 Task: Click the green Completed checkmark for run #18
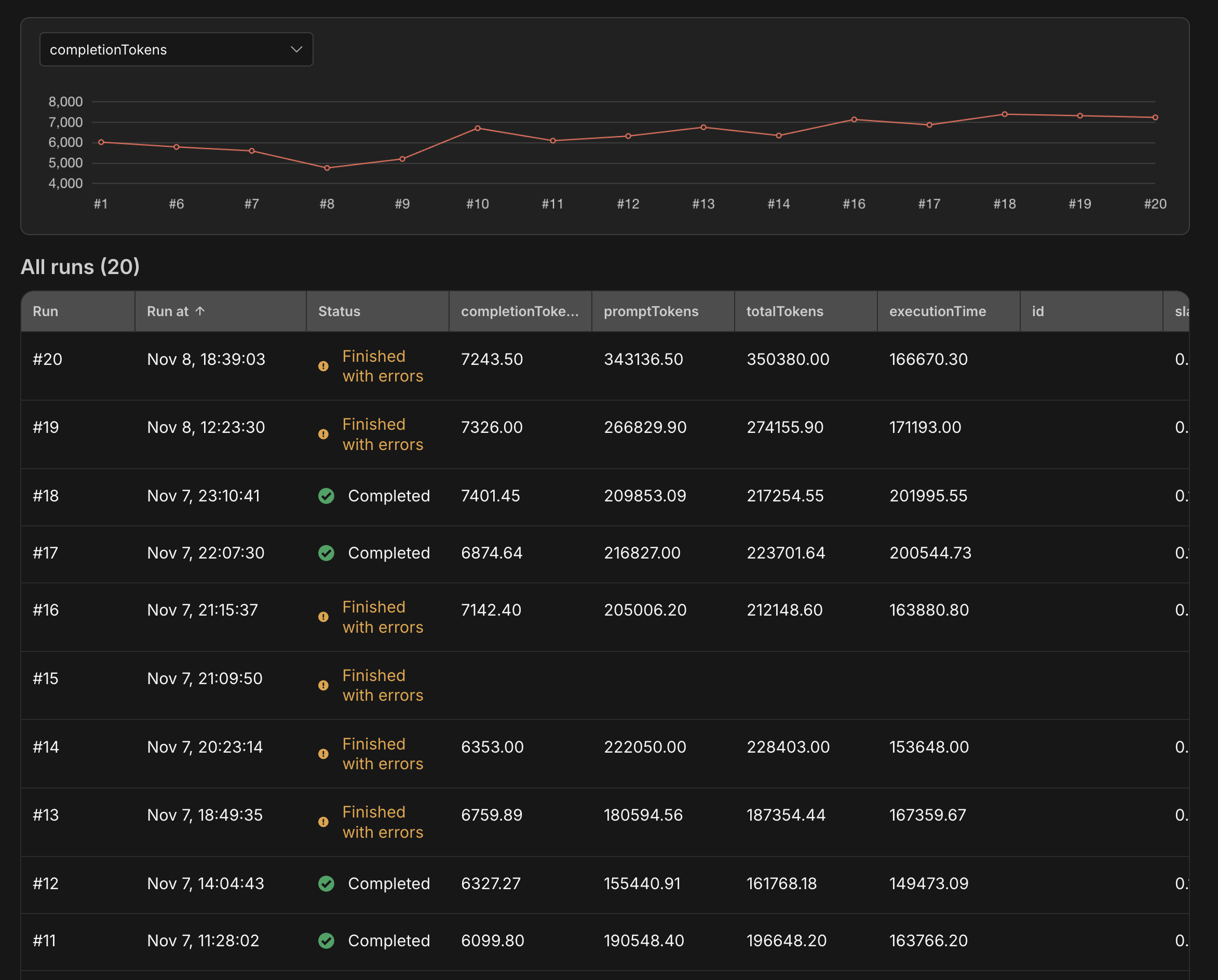326,496
